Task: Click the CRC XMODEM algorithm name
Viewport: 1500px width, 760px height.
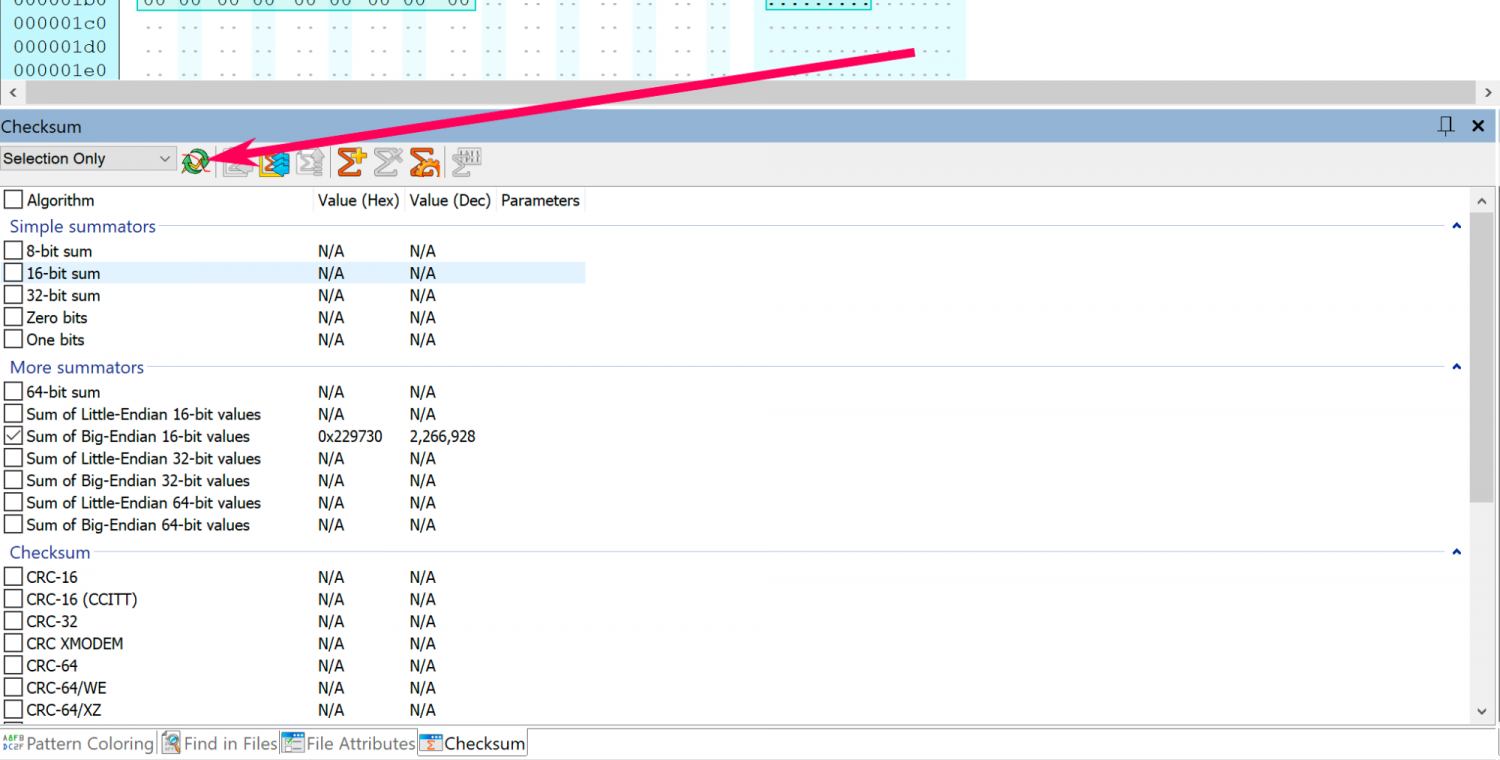Action: coord(75,643)
